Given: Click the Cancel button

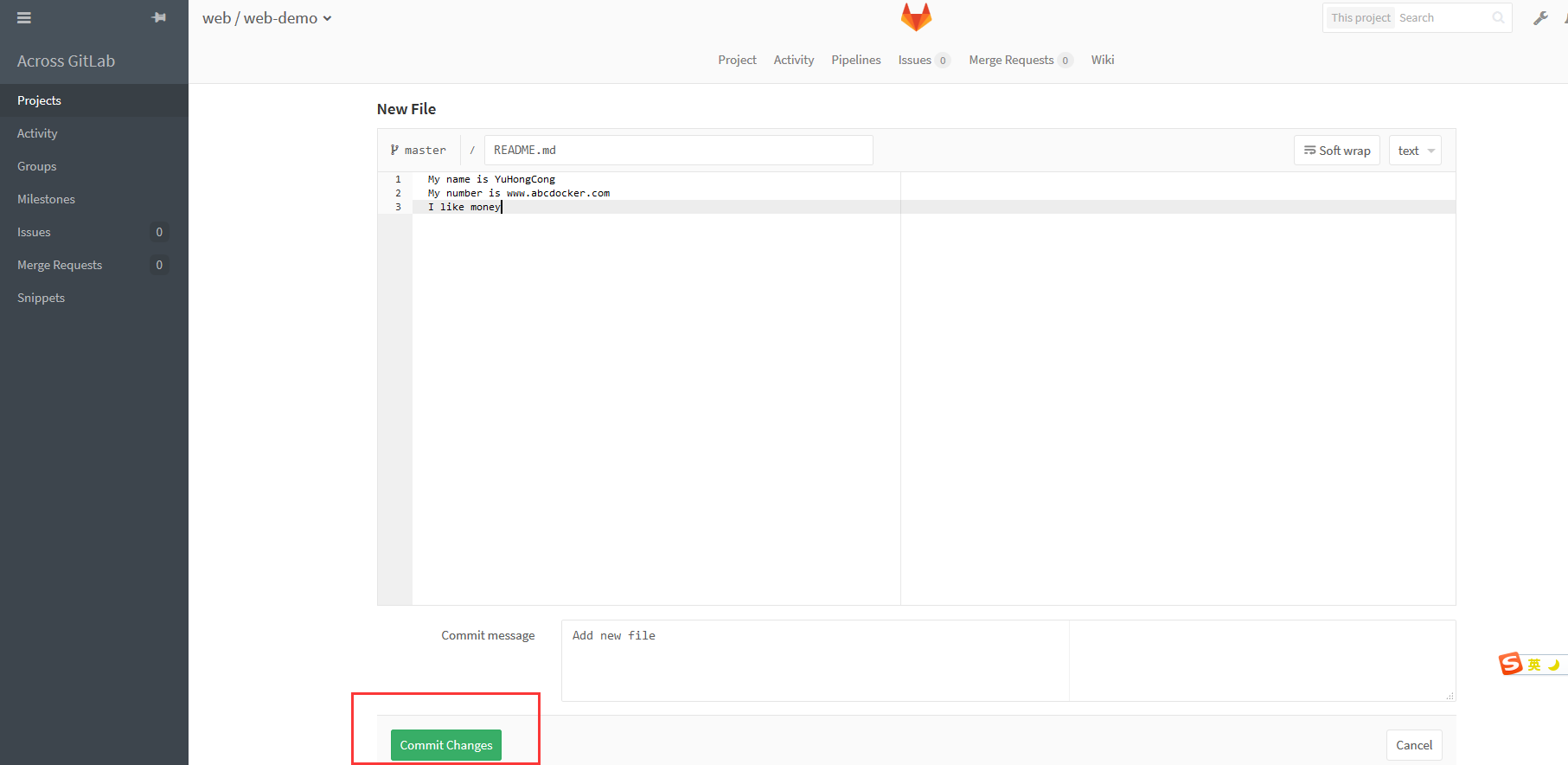Looking at the screenshot, I should pyautogui.click(x=1414, y=745).
